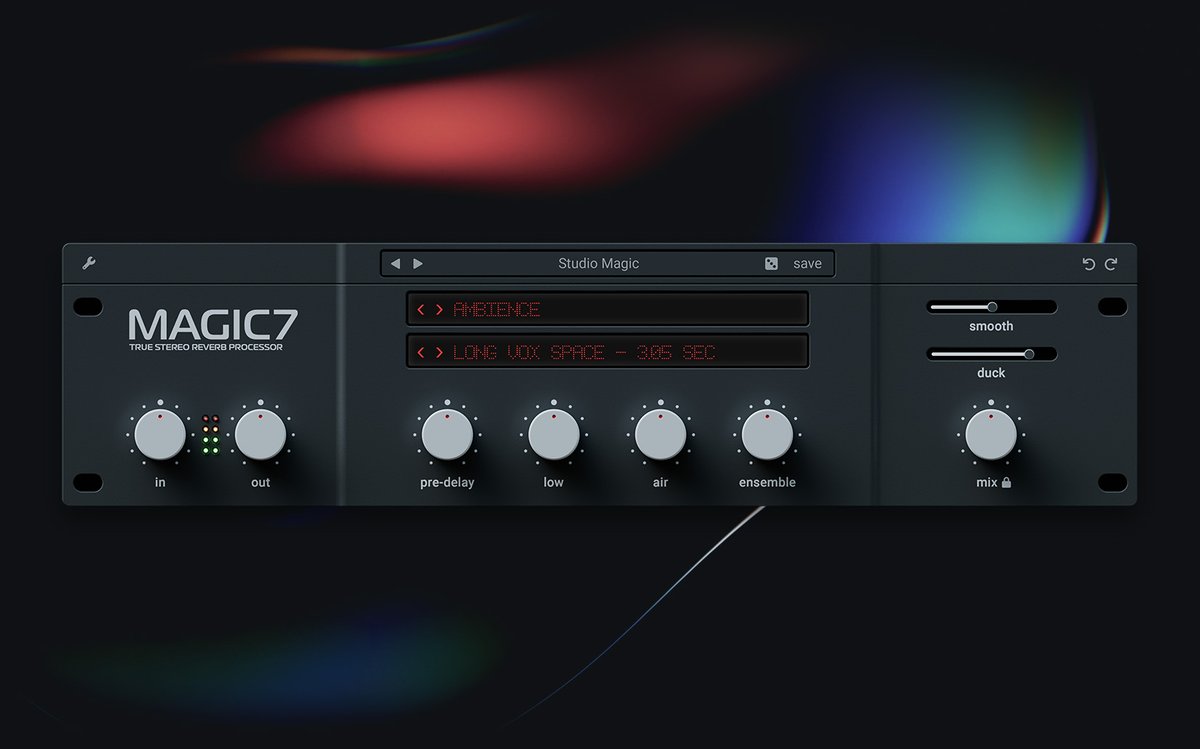Open the settings wrench menu
The height and width of the screenshot is (749, 1200).
[x=89, y=263]
